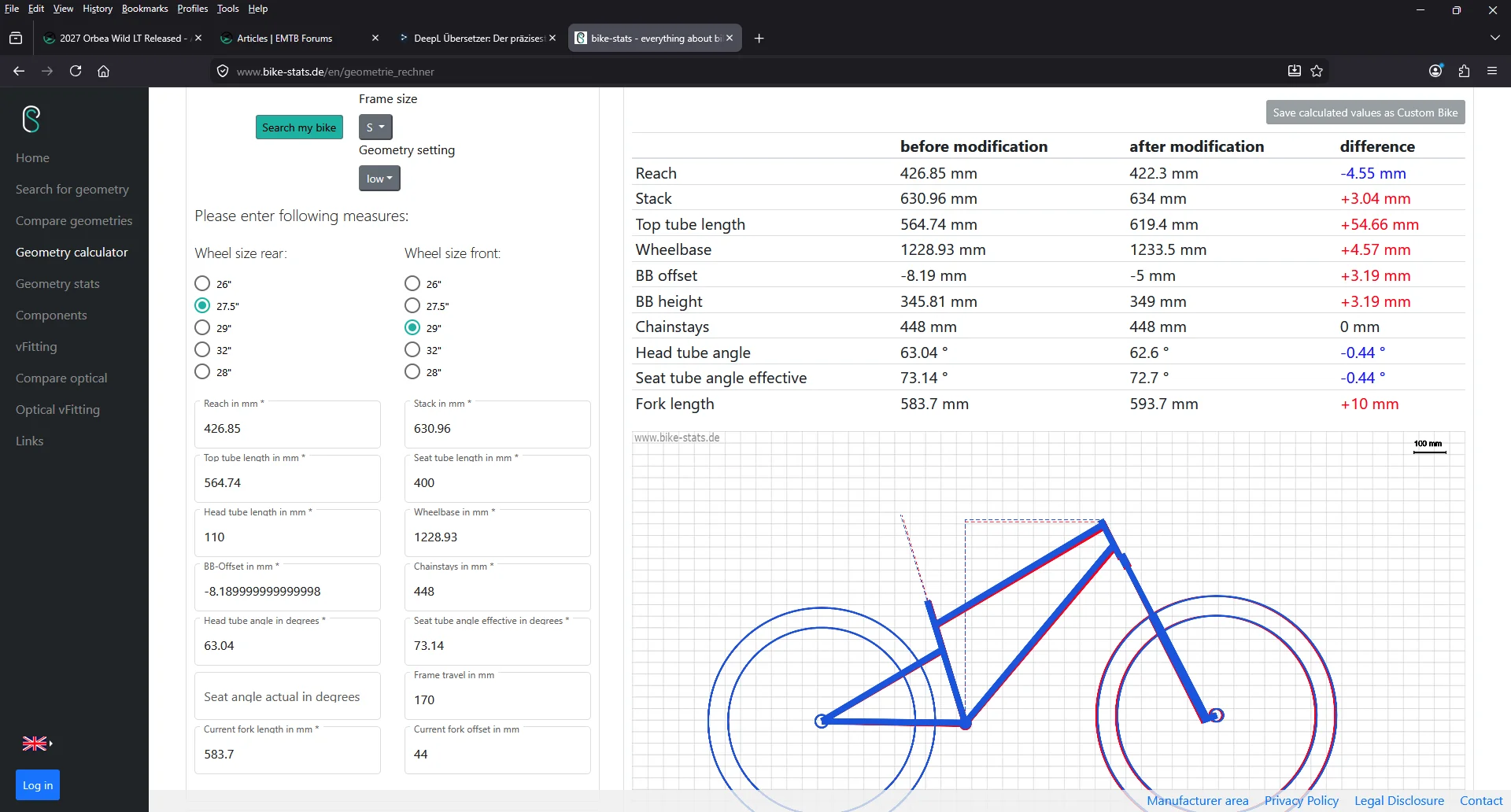Click Save calculated values as Custom Bike
1511x812 pixels.
click(1365, 113)
